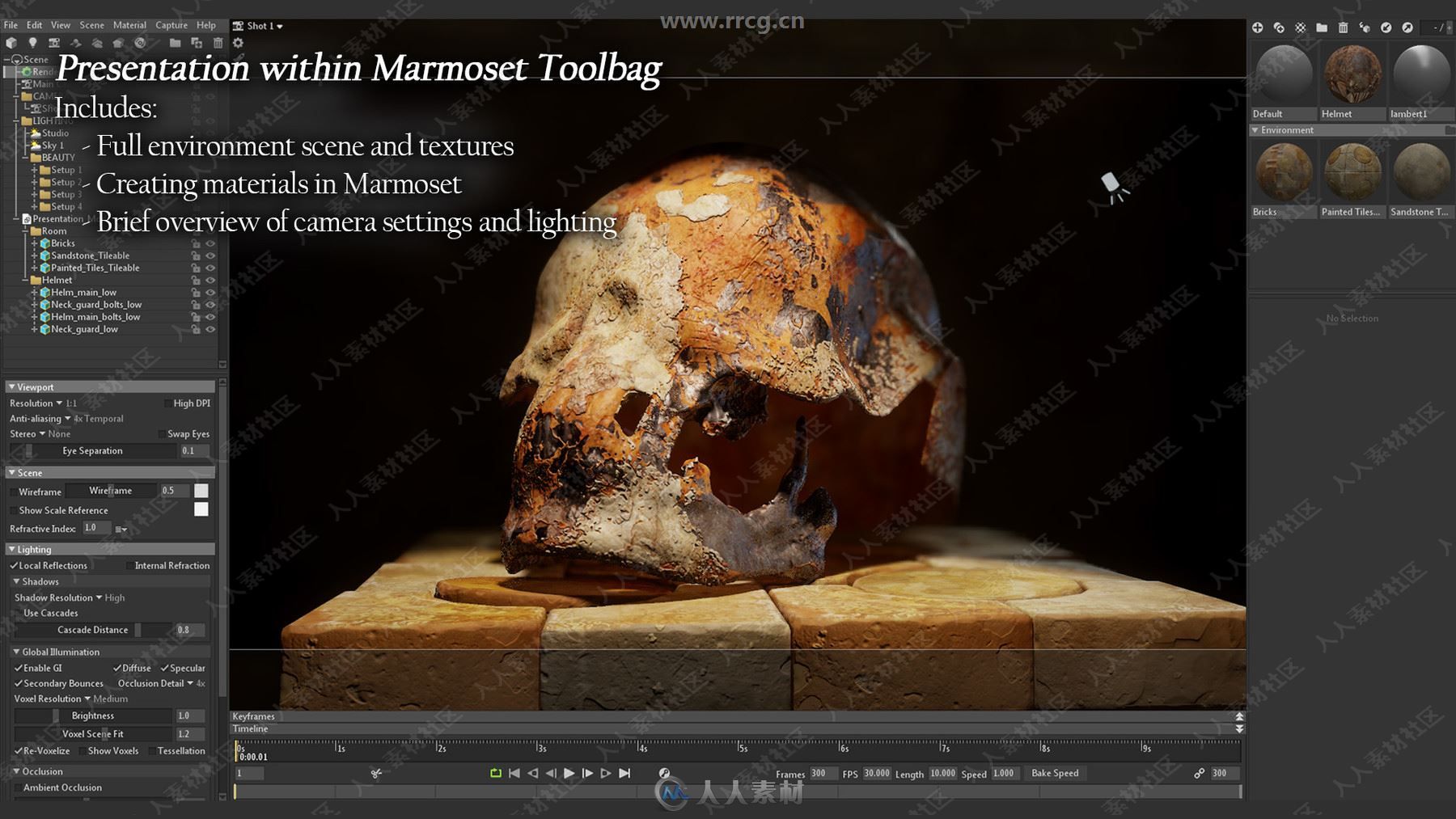1456x819 pixels.
Task: Click the round key icon beside playback controls
Action: click(x=664, y=774)
